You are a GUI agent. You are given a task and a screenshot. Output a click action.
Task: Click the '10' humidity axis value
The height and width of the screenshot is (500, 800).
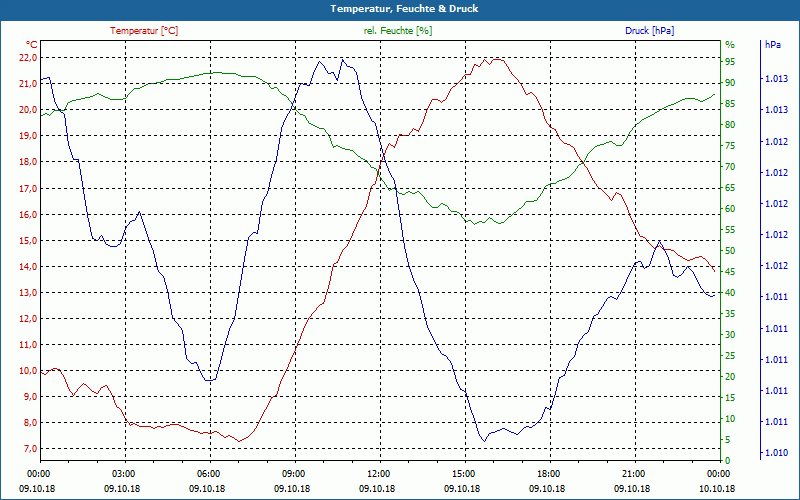(730, 419)
